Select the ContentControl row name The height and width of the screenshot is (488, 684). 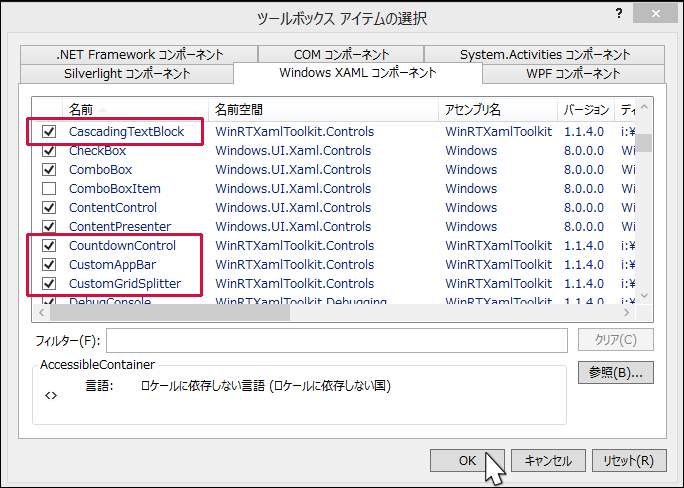(113, 208)
